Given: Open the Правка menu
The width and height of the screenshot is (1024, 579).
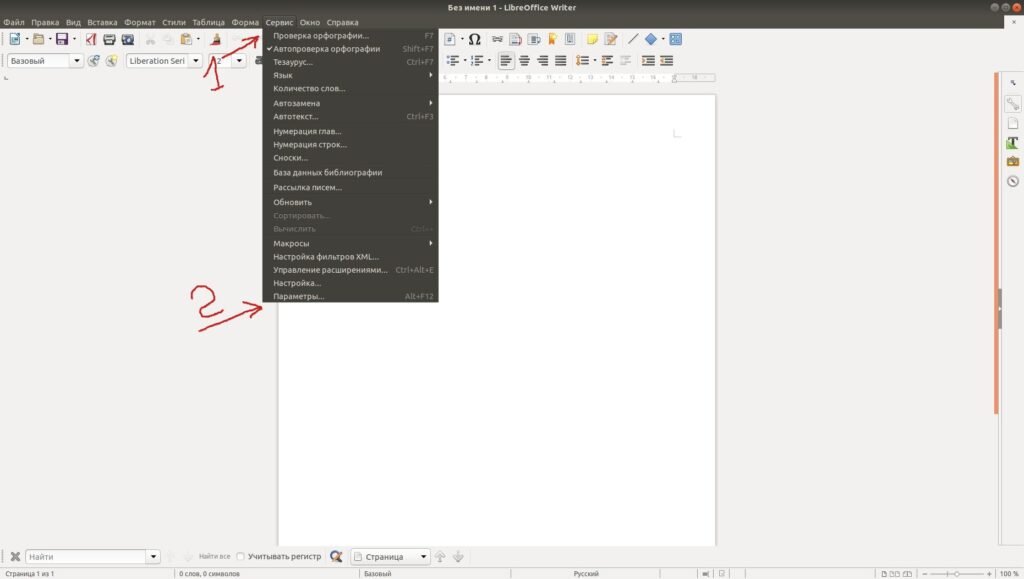Looking at the screenshot, I should coord(45,22).
